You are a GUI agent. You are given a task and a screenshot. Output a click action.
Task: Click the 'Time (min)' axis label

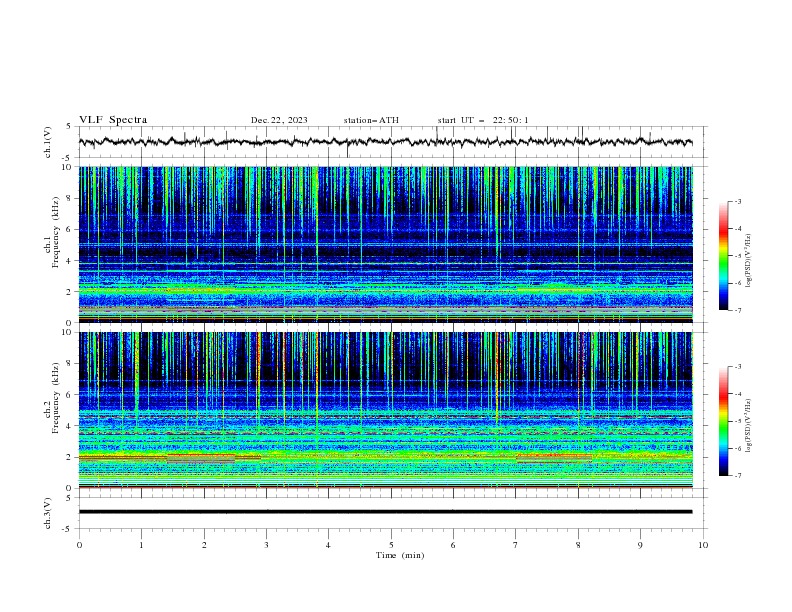pos(400,555)
